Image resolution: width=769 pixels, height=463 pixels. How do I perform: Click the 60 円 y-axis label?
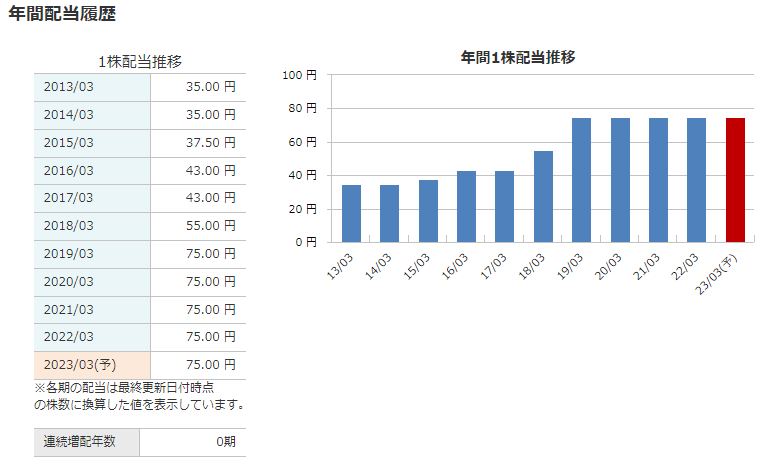tap(303, 142)
